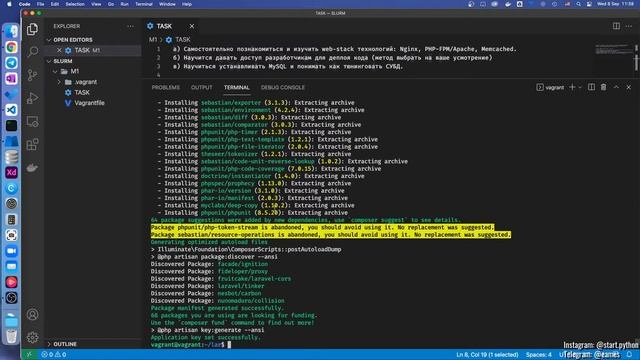Maximize the panel with chevron up
This screenshot has height=360, width=640.
pos(616,87)
